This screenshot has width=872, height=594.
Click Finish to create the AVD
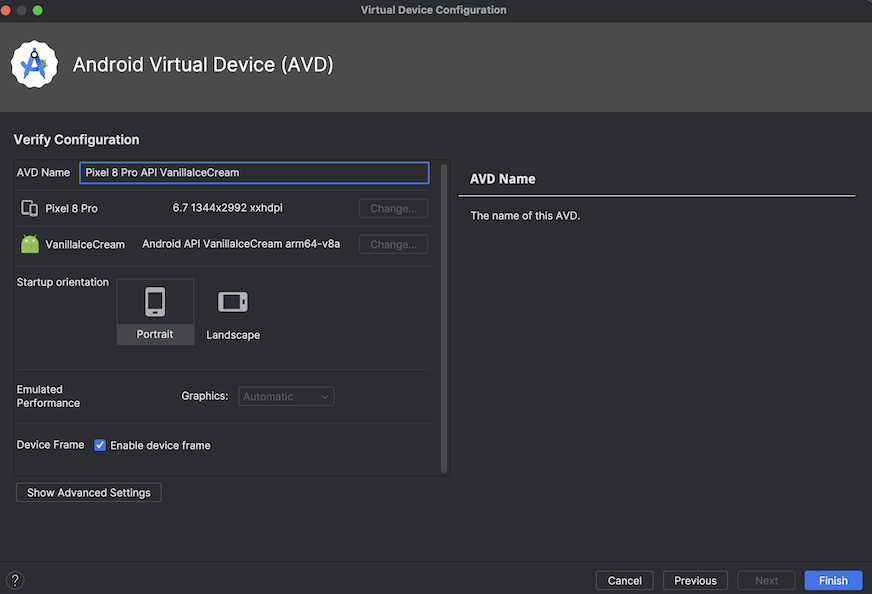coord(833,580)
